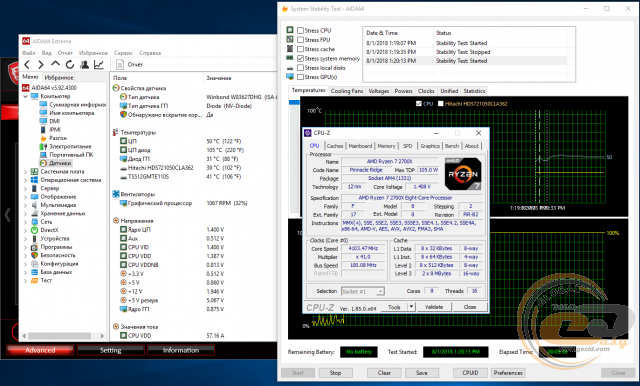Select the Разгон overclock tree item
The image size is (640, 386).
58,138
